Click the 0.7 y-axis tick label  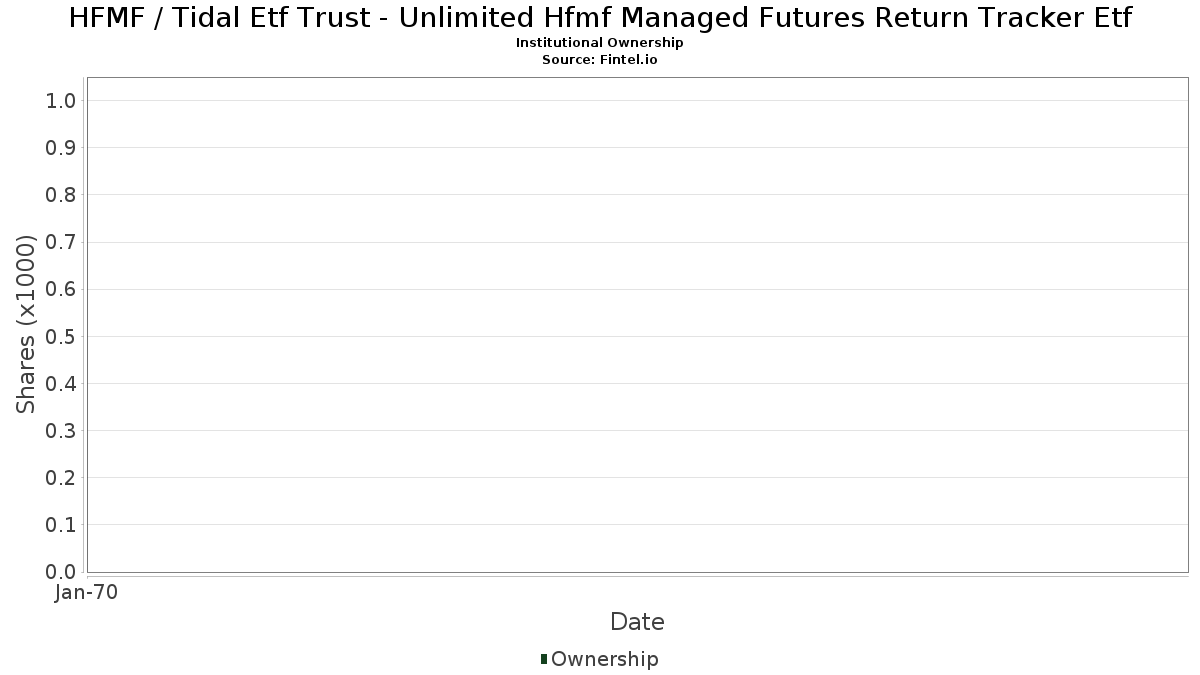coord(61,242)
